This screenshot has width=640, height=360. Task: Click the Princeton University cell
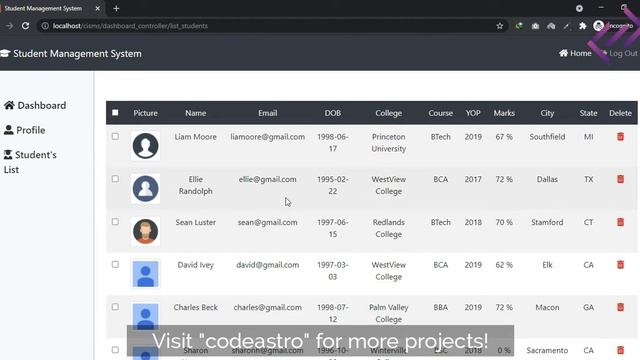click(x=389, y=143)
